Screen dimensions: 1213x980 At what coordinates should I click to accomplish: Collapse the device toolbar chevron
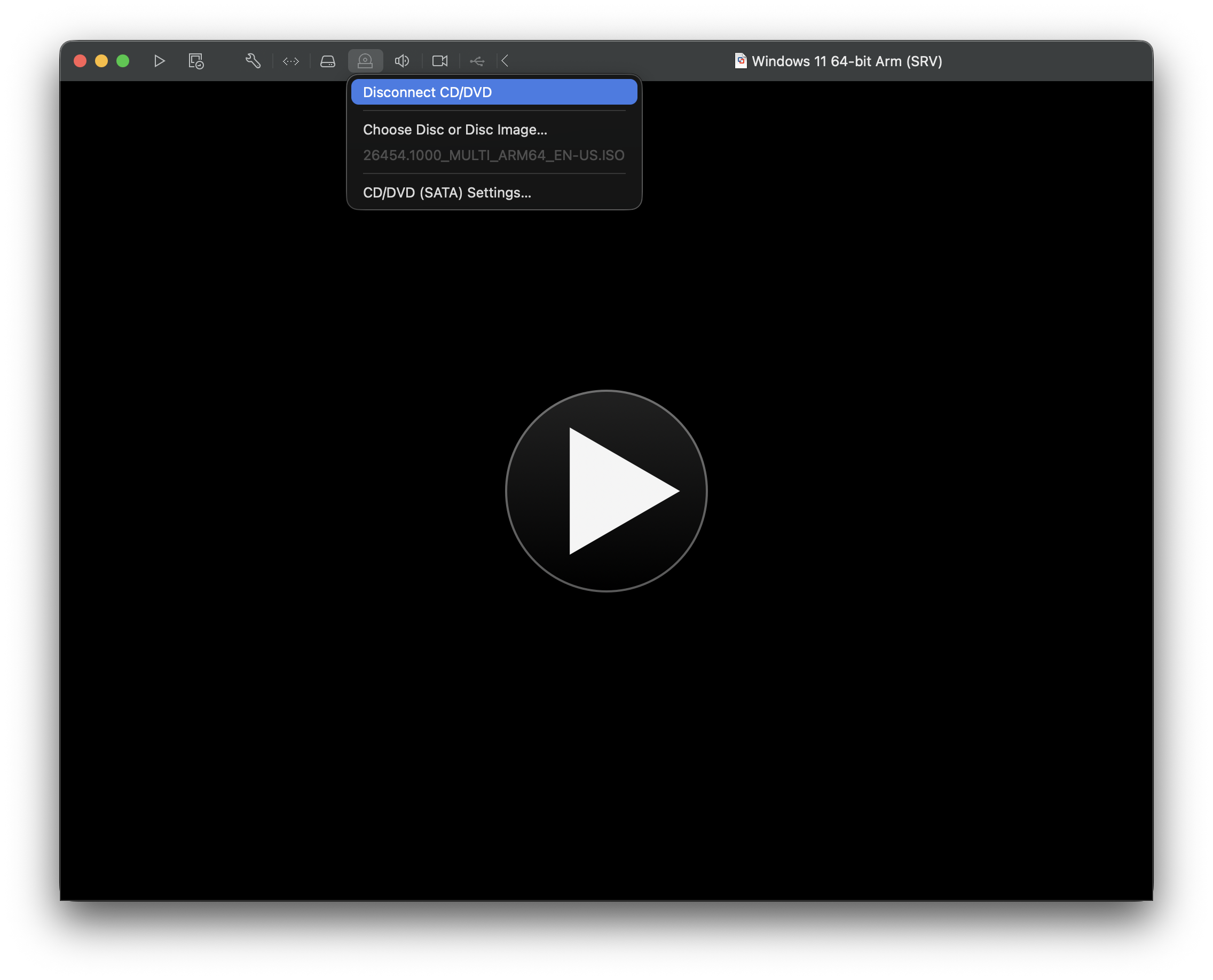click(x=506, y=61)
